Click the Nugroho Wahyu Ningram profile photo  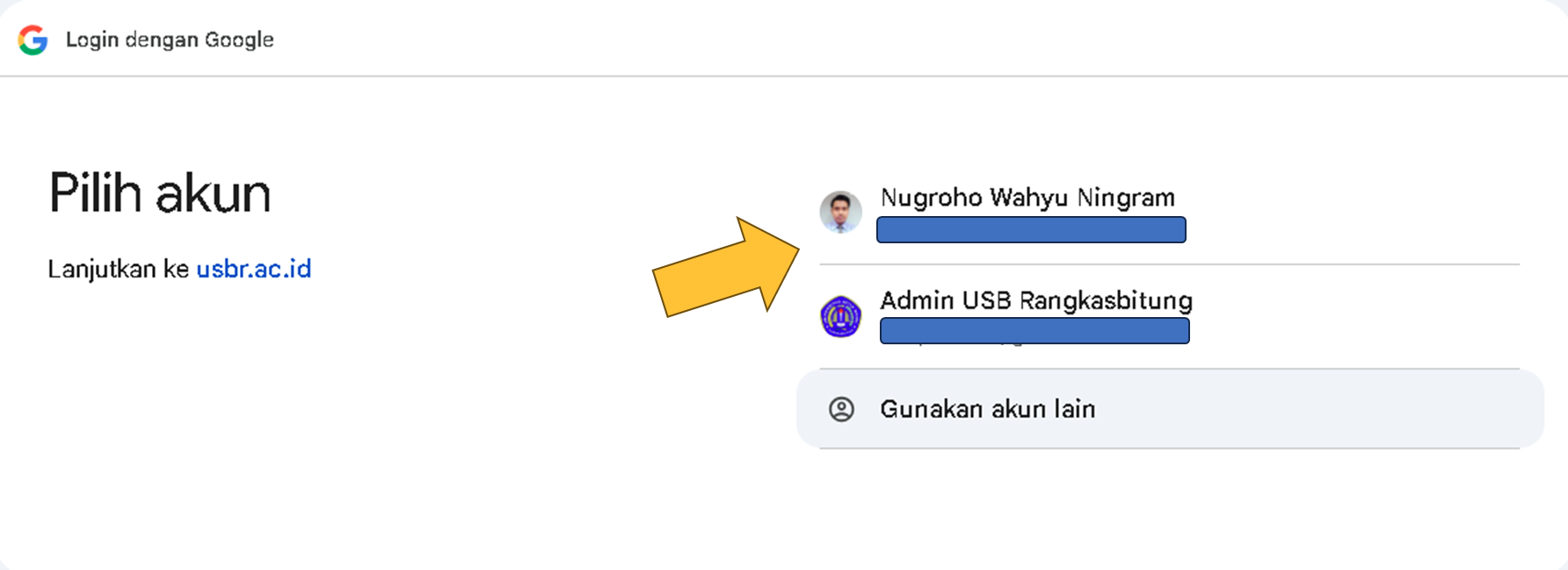(840, 213)
